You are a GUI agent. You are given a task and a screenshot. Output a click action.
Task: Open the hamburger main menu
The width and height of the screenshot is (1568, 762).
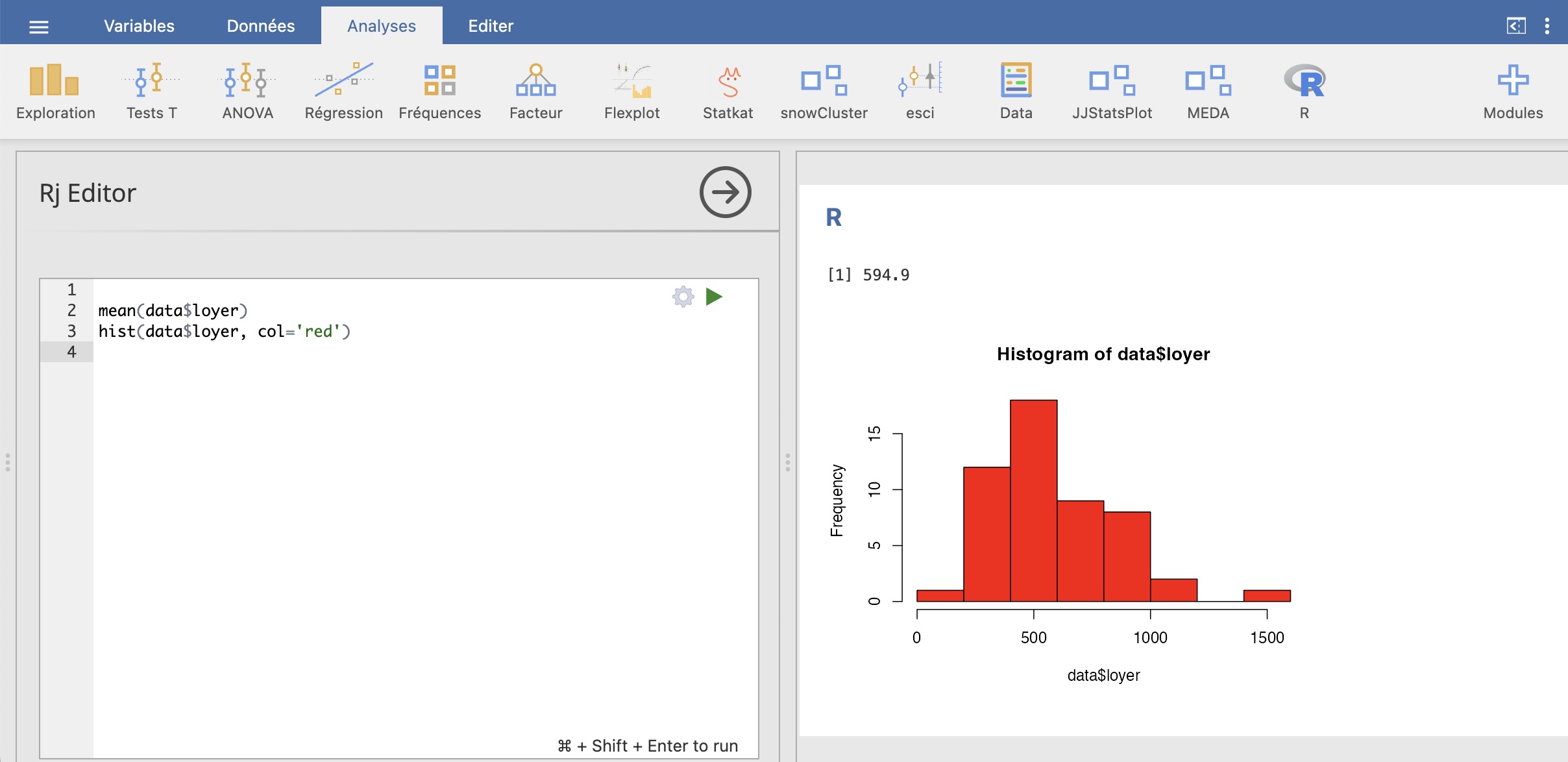click(x=39, y=27)
